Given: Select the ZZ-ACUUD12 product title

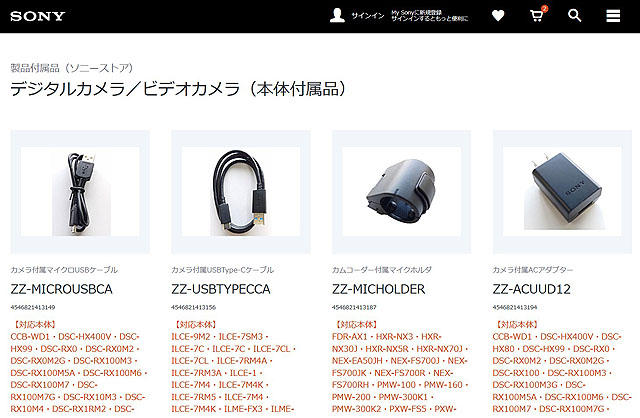Looking at the screenshot, I should pyautogui.click(x=531, y=289).
